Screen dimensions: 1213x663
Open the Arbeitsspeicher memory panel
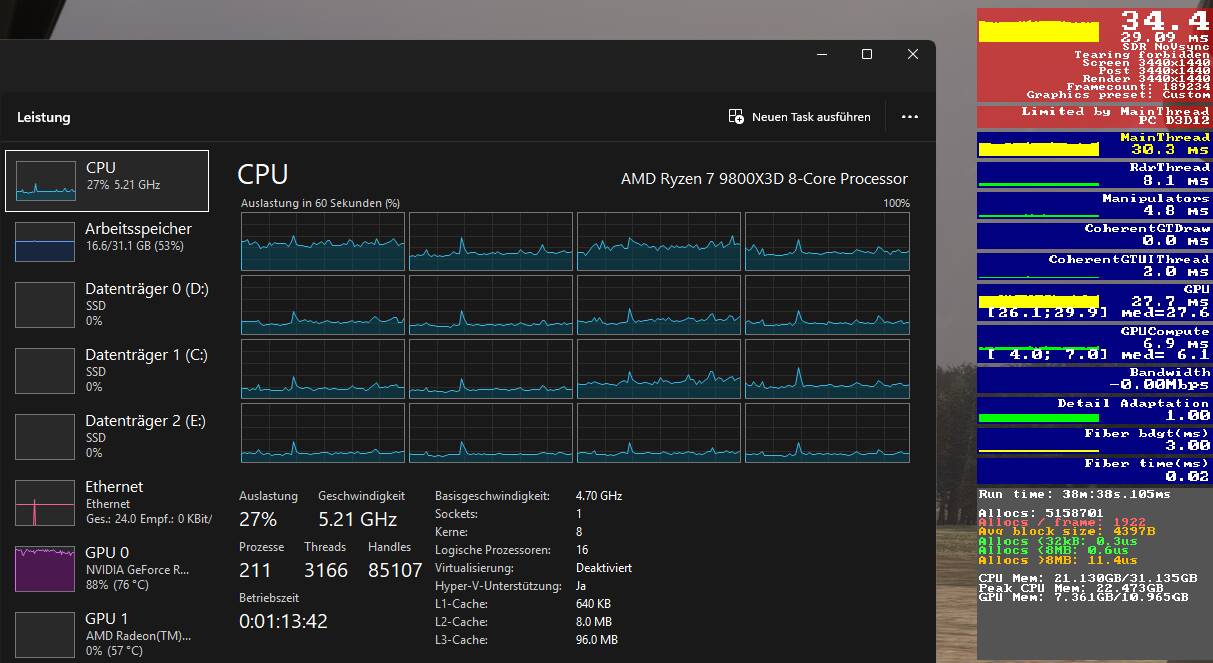(x=107, y=240)
